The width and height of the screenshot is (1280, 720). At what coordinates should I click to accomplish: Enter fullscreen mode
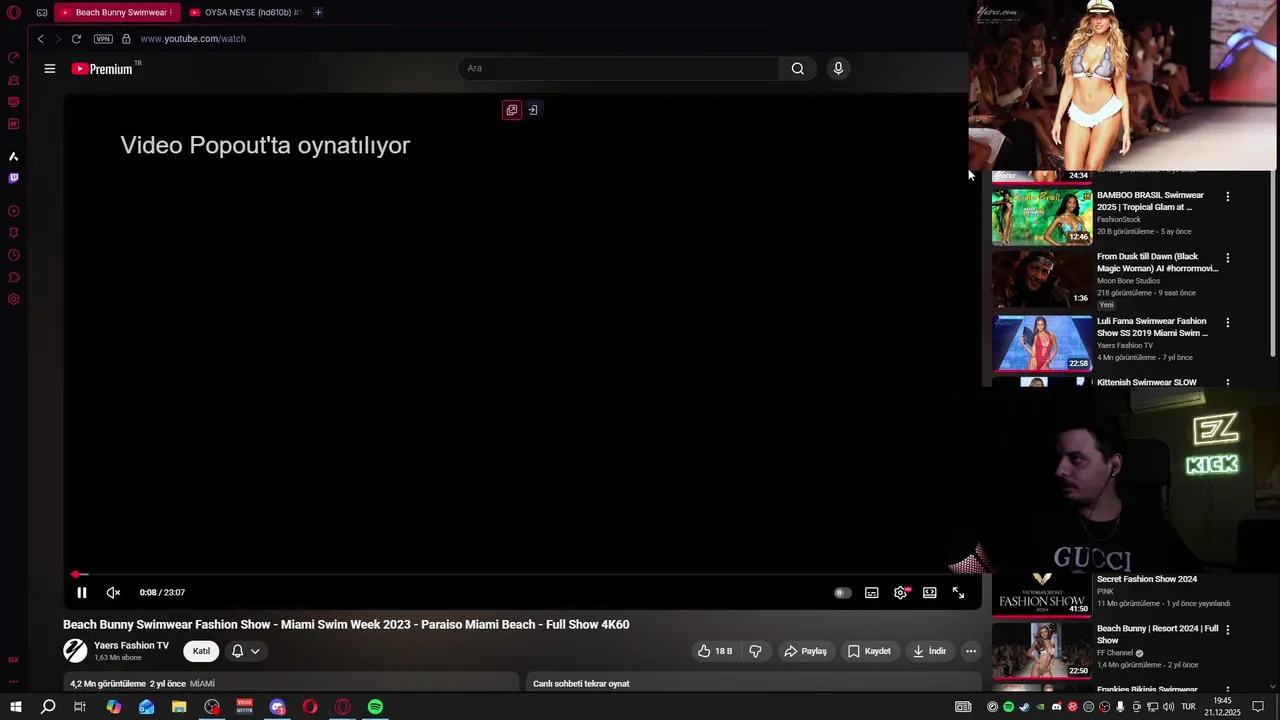click(x=958, y=593)
